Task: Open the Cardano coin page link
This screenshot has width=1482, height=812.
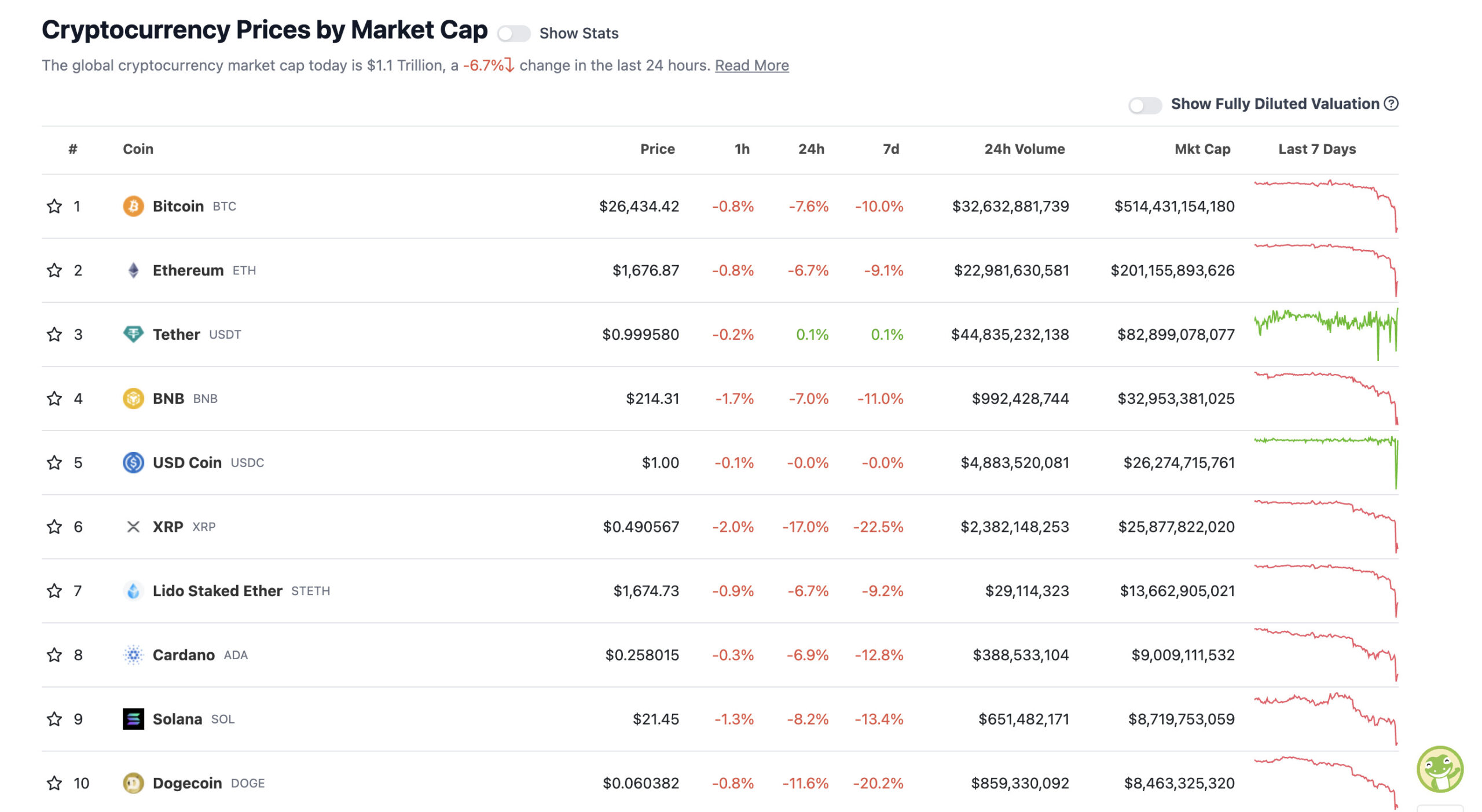Action: (x=184, y=655)
